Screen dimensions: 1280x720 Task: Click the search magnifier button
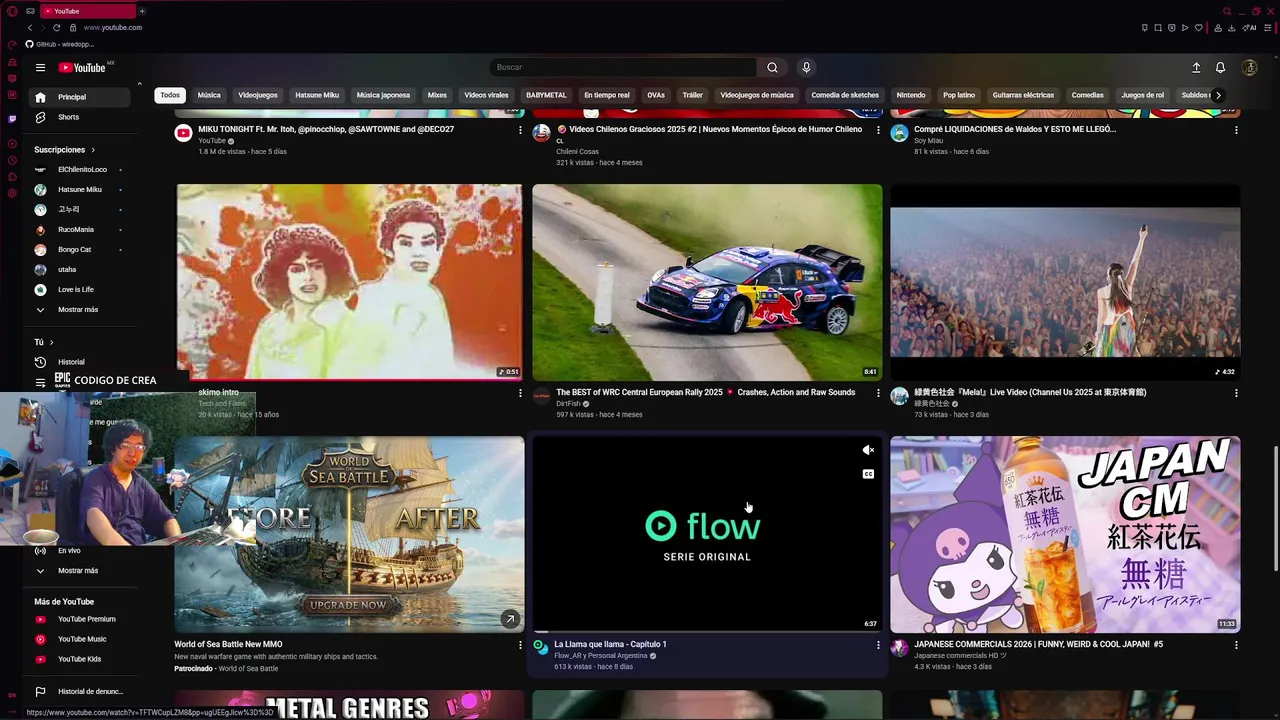point(772,67)
